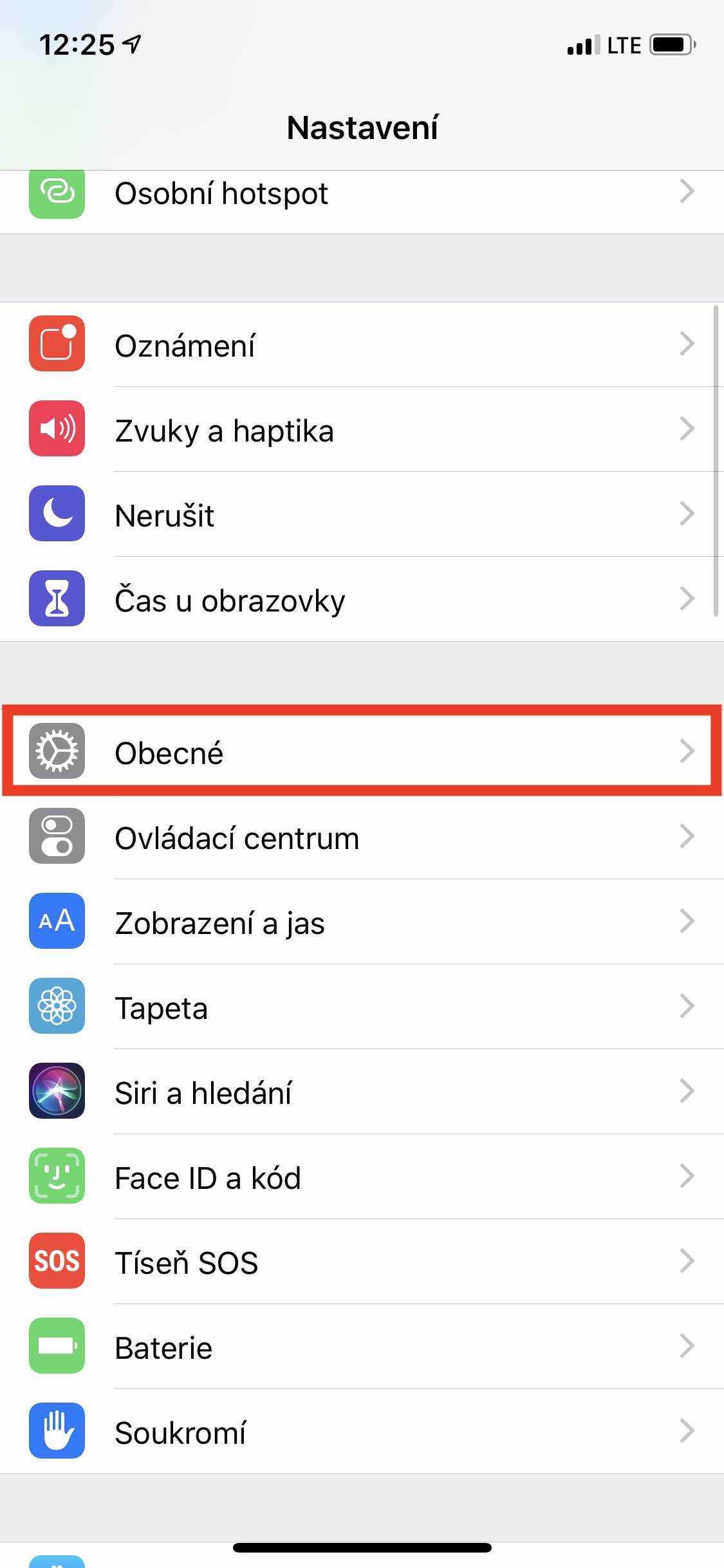Tap the Tapeta flower icon

(57, 1005)
